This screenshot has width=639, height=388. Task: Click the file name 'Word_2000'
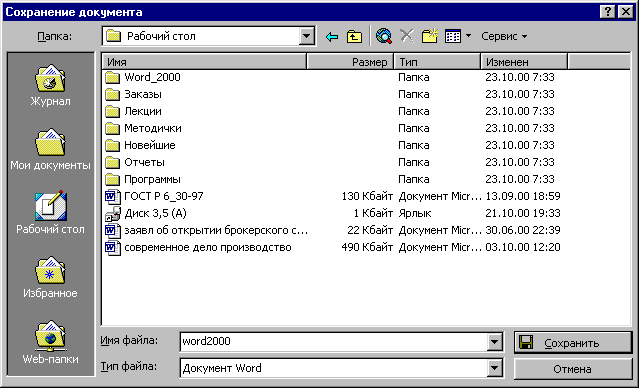(x=152, y=77)
